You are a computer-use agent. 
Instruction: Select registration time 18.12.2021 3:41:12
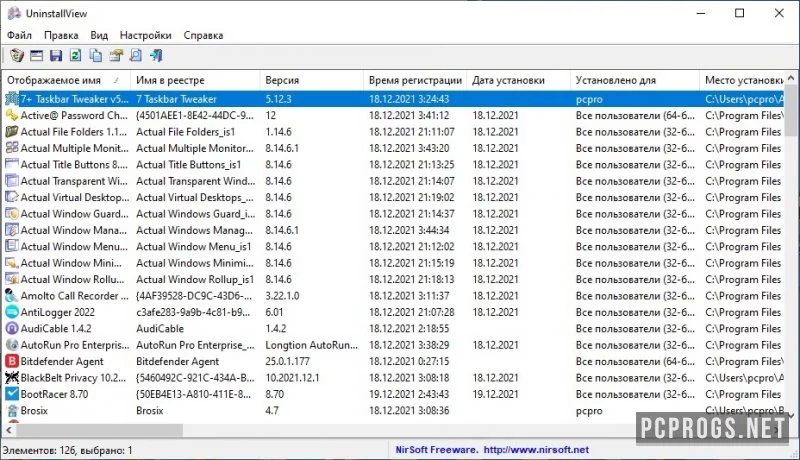409,115
